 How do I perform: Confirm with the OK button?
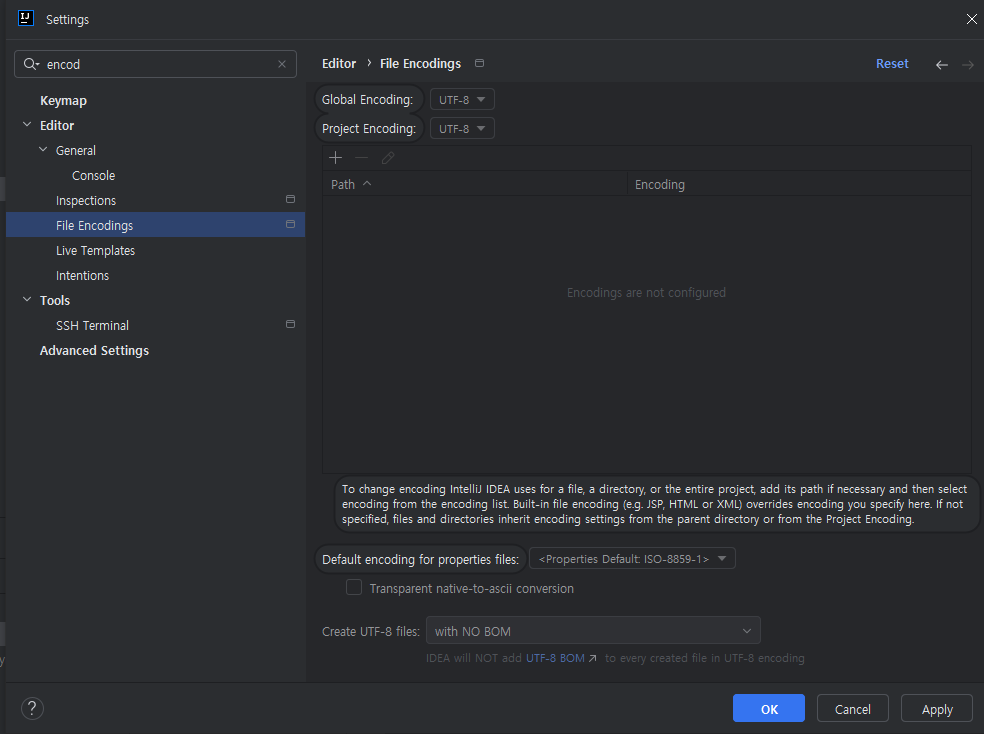pyautogui.click(x=769, y=708)
